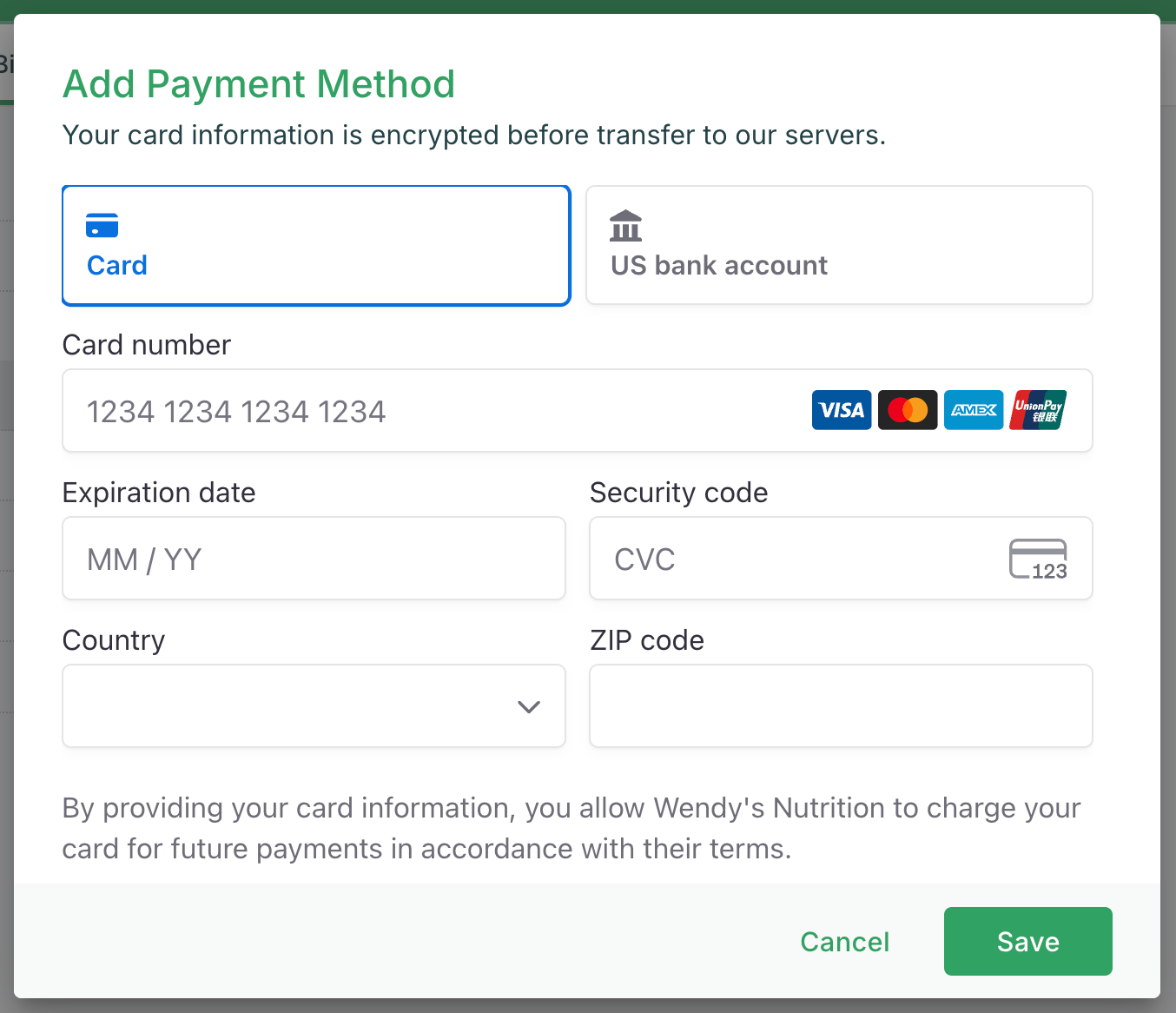
Task: Click the Expiration date MM / YY field
Action: (314, 559)
